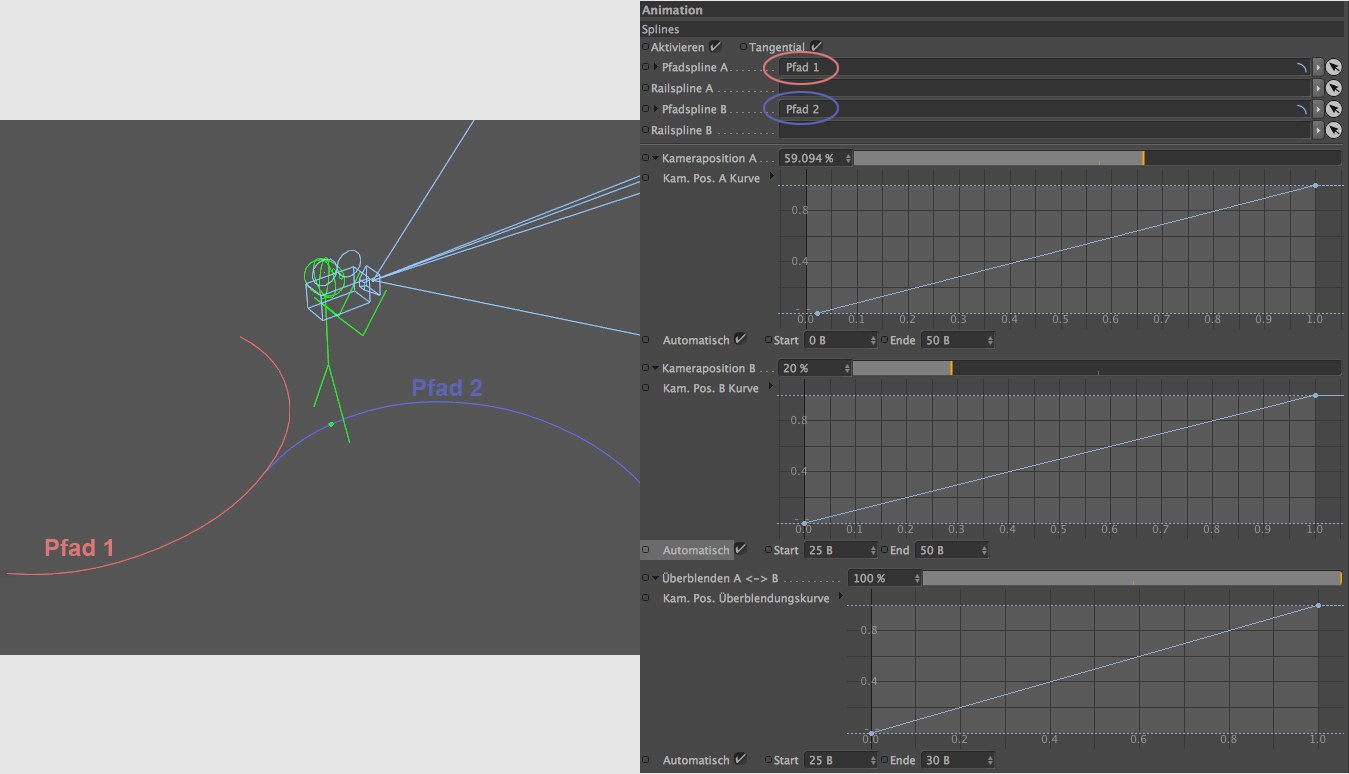Uncheck Automatisch below the Kam. Pos. A curve
This screenshot has height=774, width=1349.
[x=740, y=340]
